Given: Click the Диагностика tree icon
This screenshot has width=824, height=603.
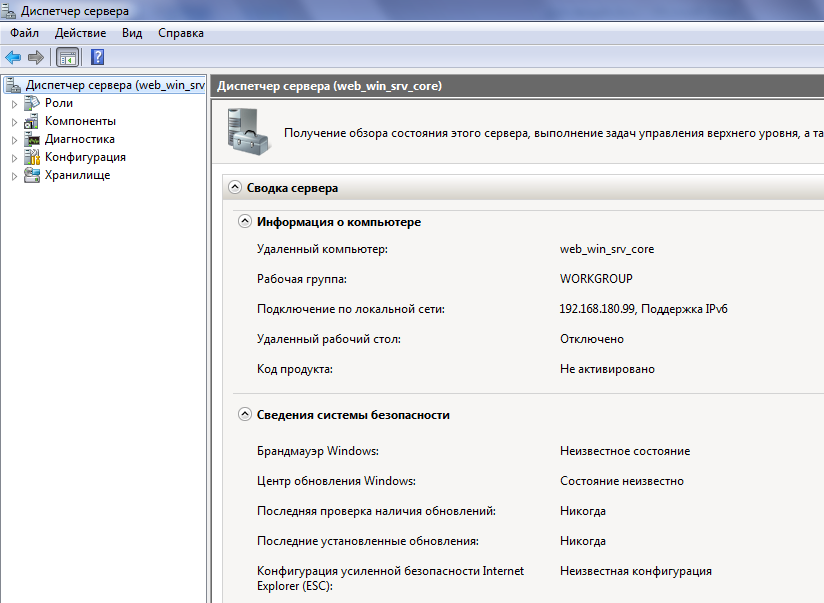Looking at the screenshot, I should click(32, 139).
